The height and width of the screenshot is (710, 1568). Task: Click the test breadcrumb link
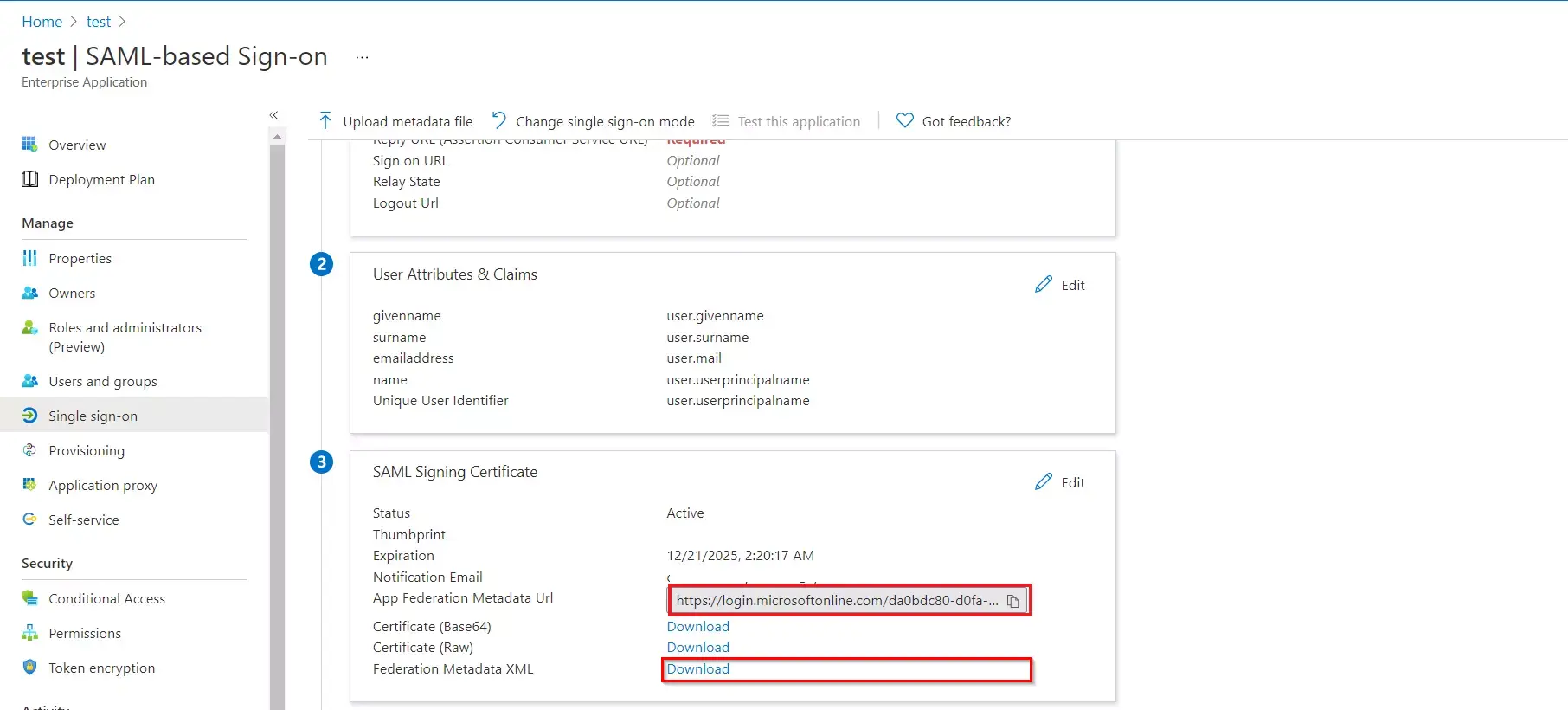click(x=99, y=22)
